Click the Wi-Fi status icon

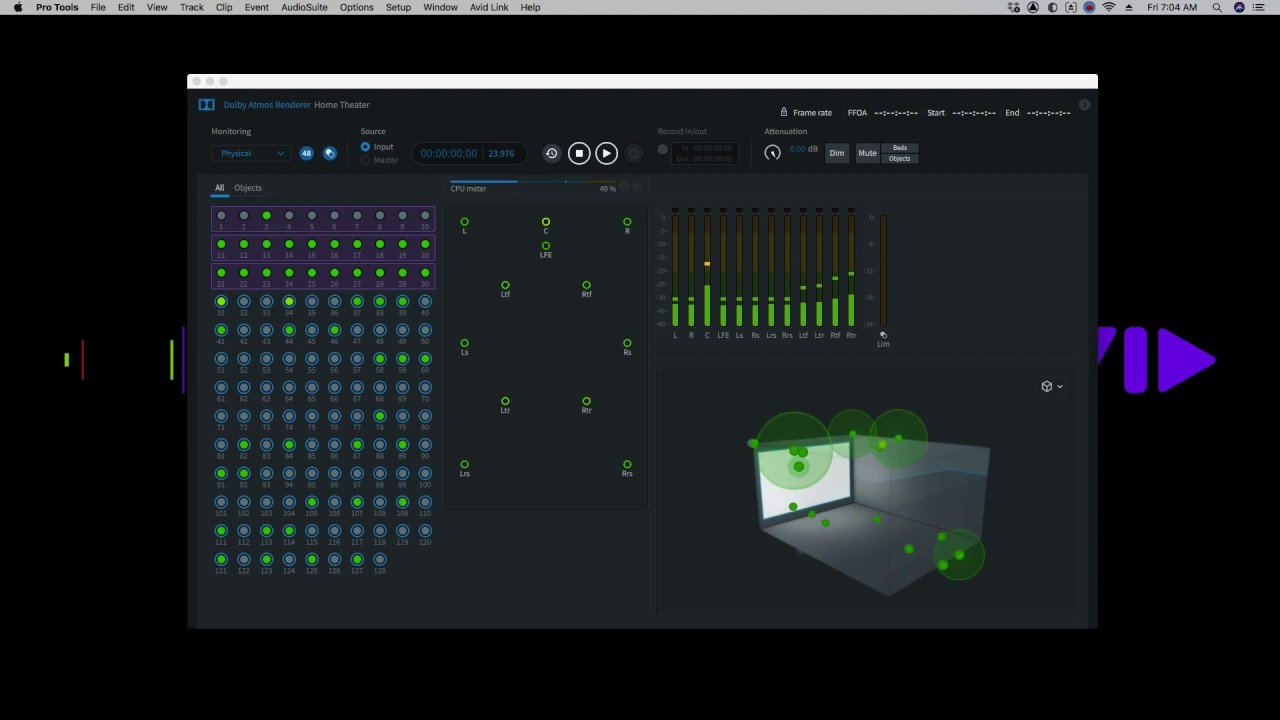pos(1108,7)
